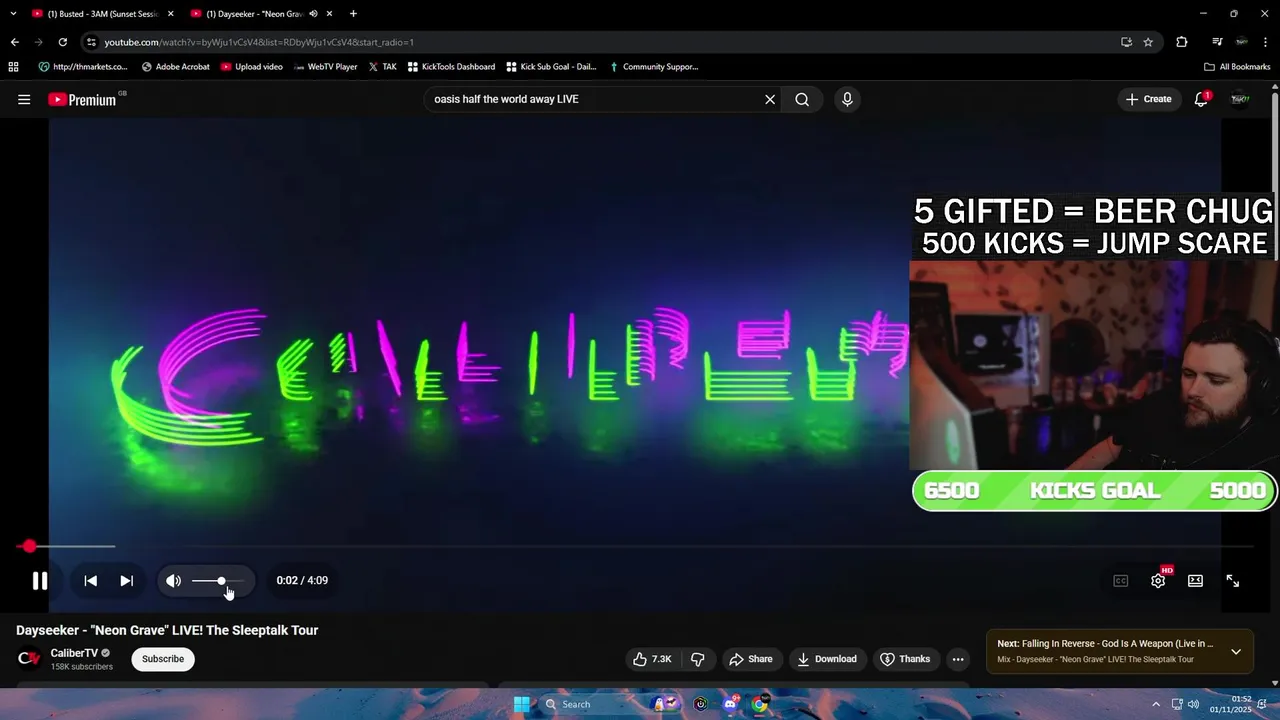Open the WebTV Player bookmark
The width and height of the screenshot is (1280, 720).
coord(325,67)
